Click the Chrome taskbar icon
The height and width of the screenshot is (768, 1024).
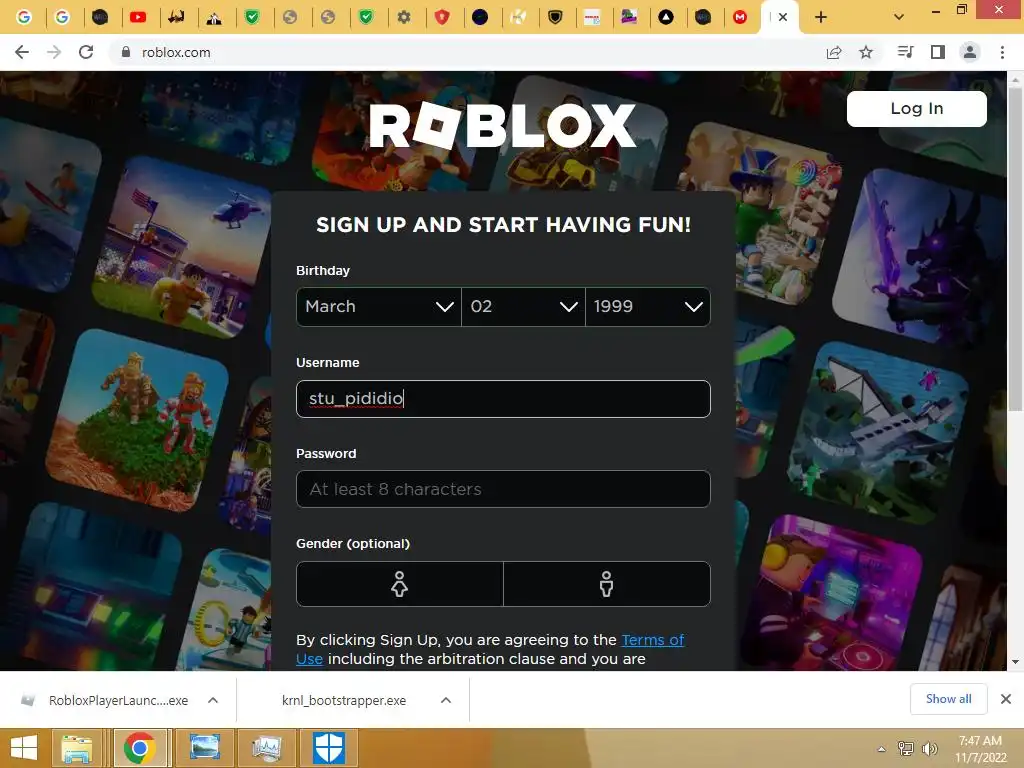[139, 748]
